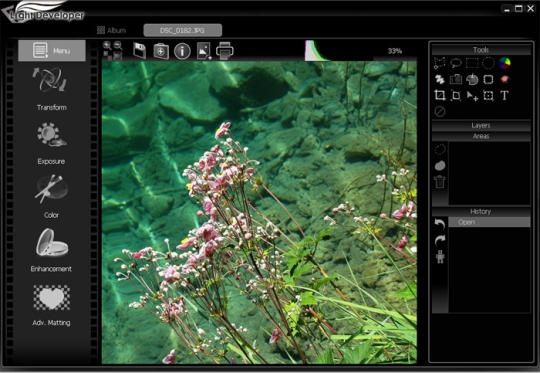Collapse the History panel header
This screenshot has height=373, width=540.
481,211
